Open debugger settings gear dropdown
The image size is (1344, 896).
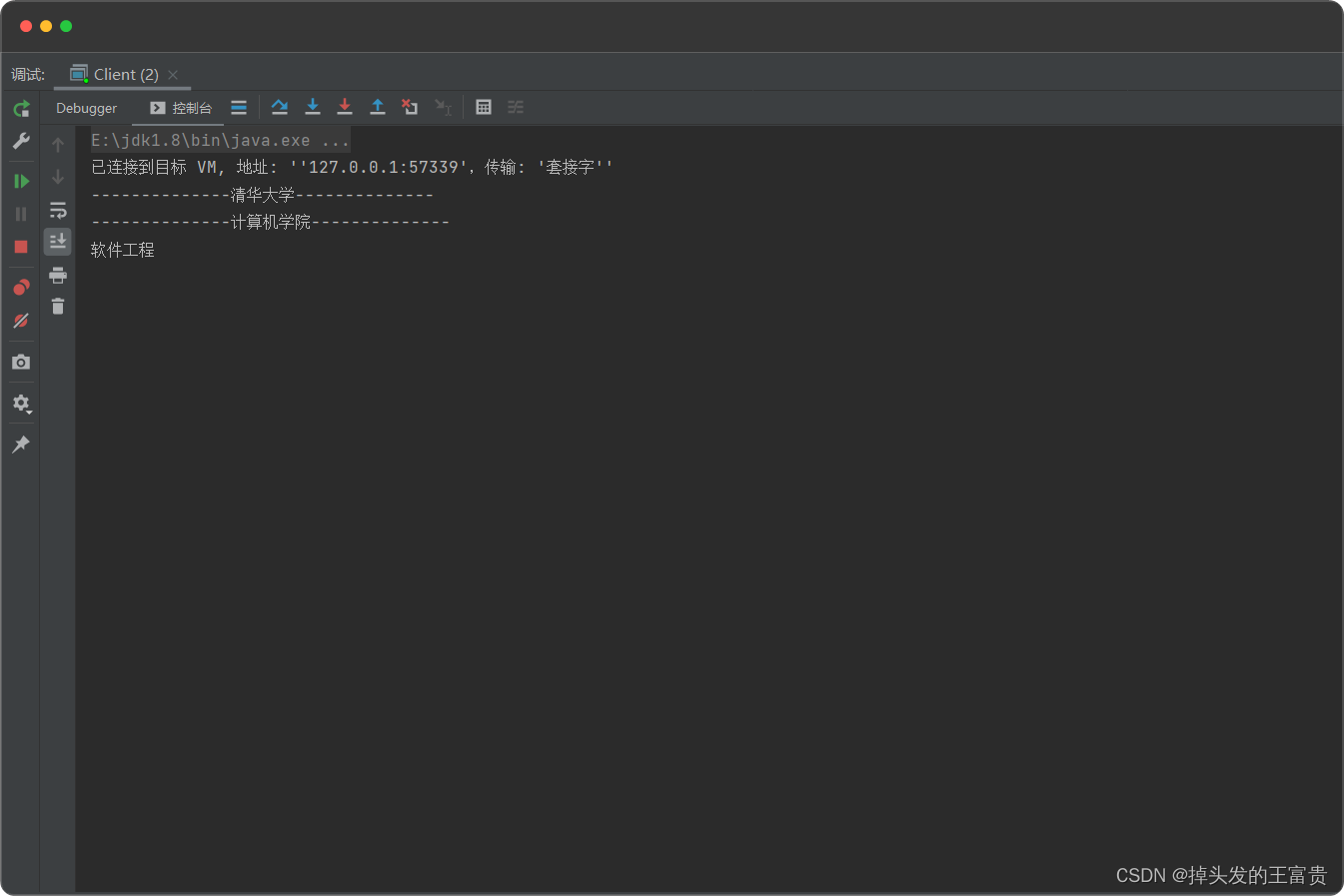21,404
